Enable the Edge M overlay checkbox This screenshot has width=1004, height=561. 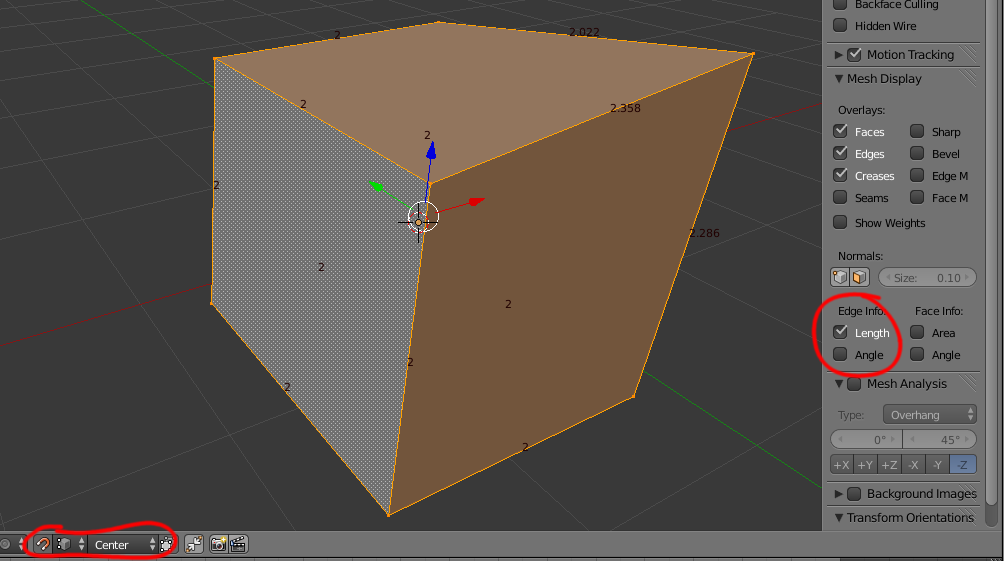click(x=917, y=175)
